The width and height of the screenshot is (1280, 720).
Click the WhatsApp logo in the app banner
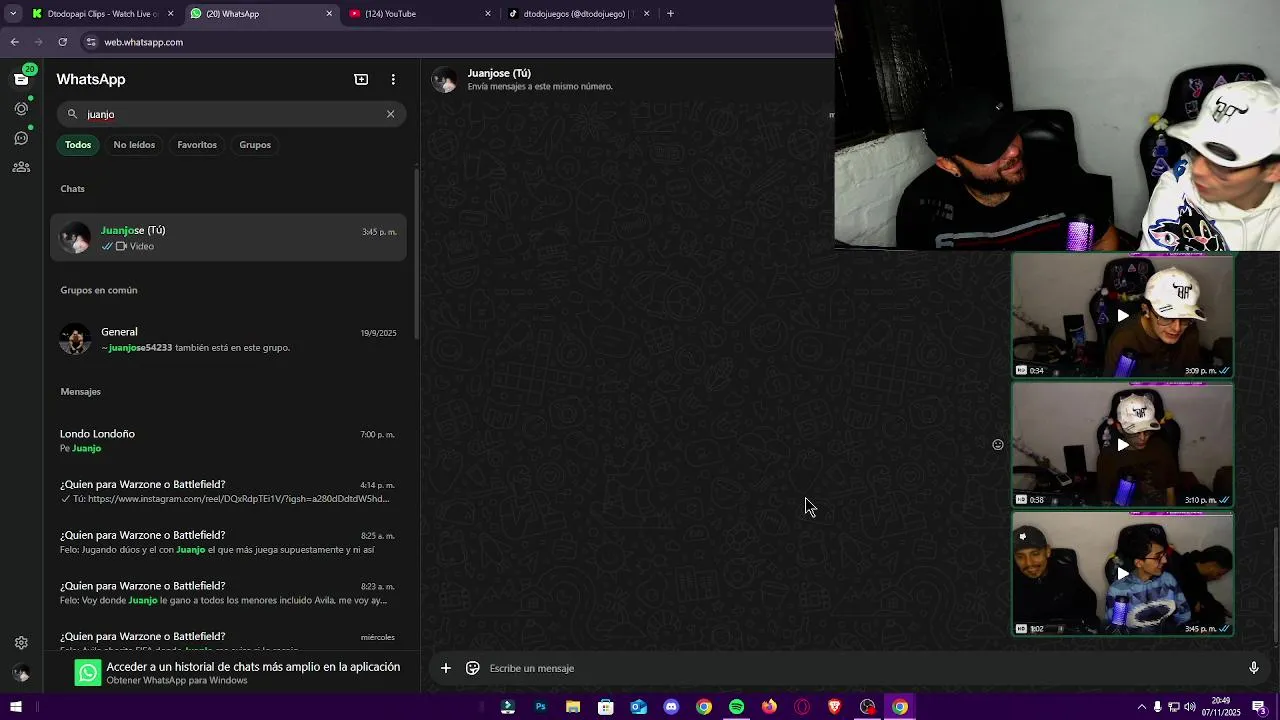click(x=89, y=673)
